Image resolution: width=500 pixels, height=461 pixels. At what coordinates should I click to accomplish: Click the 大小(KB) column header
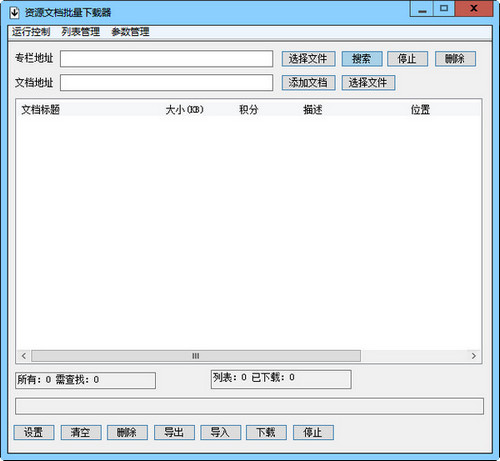(184, 110)
